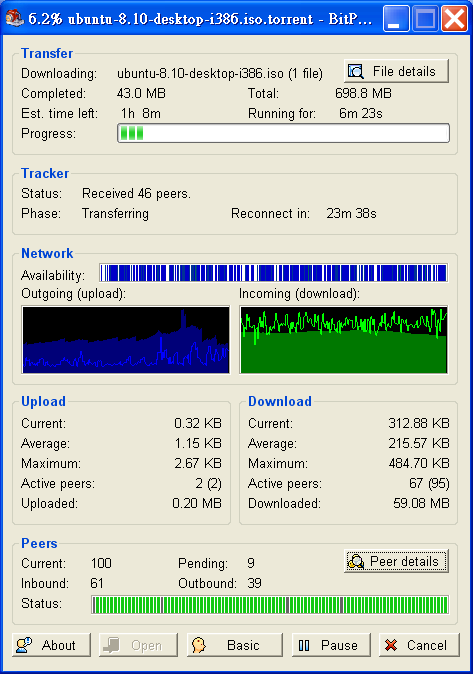This screenshot has width=475, height=674.
Task: Close the torrent window
Action: tap(454, 19)
